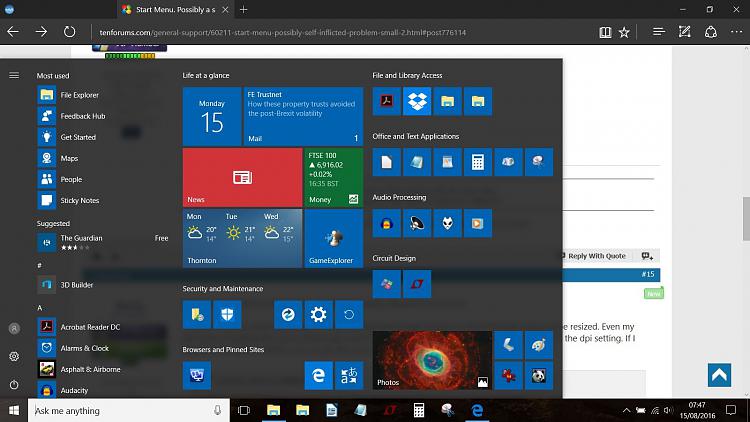
Task: Click the scroll-to-top arrow button
Action: (x=719, y=375)
